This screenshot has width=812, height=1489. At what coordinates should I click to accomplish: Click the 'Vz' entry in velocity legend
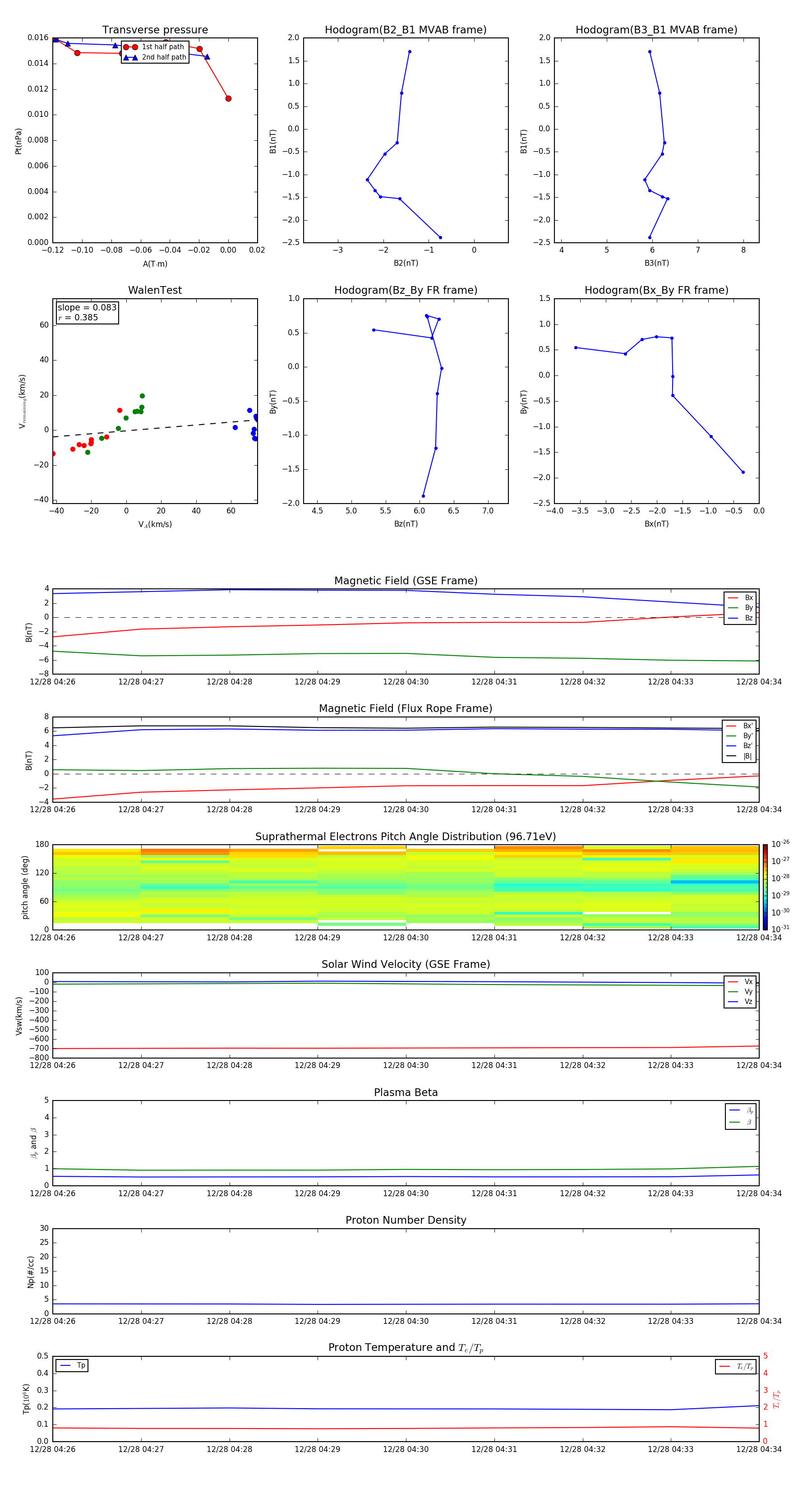[x=740, y=1002]
